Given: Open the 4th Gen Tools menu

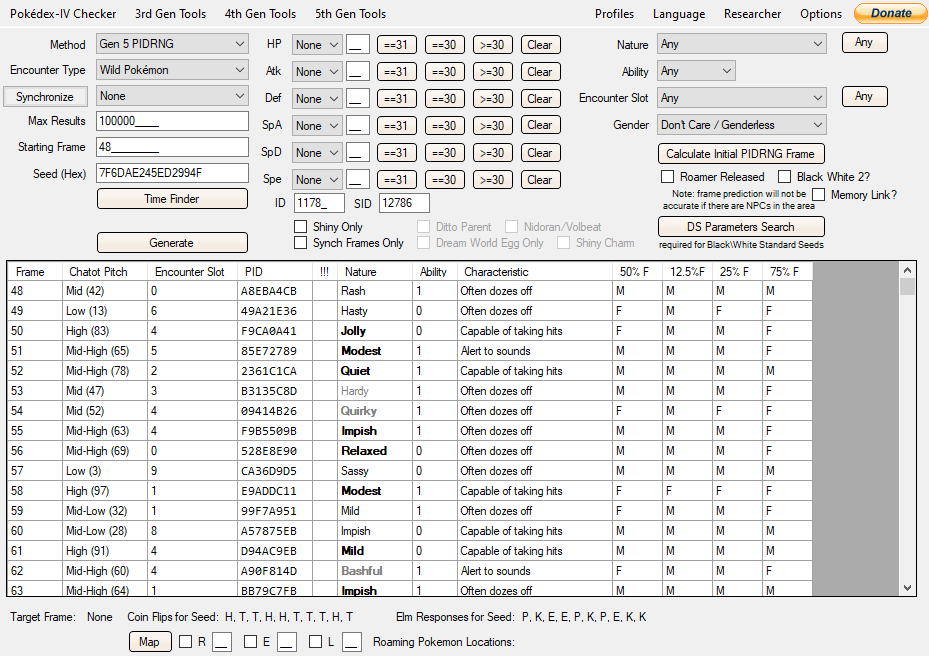Looking at the screenshot, I should pos(260,14).
